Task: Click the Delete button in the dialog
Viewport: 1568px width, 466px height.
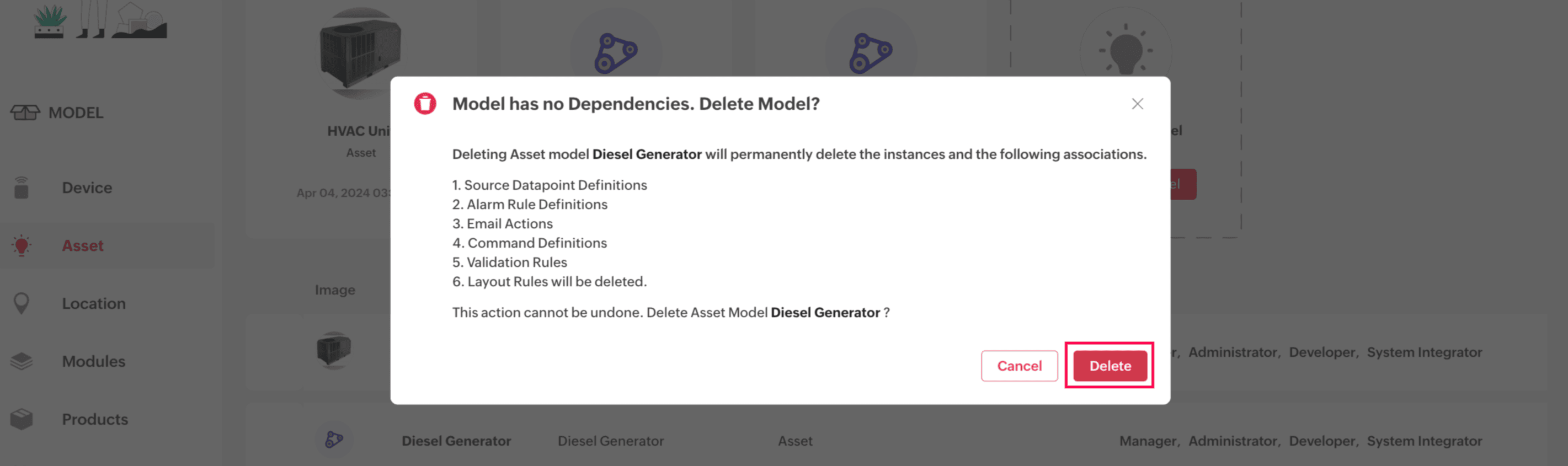Action: click(1110, 366)
